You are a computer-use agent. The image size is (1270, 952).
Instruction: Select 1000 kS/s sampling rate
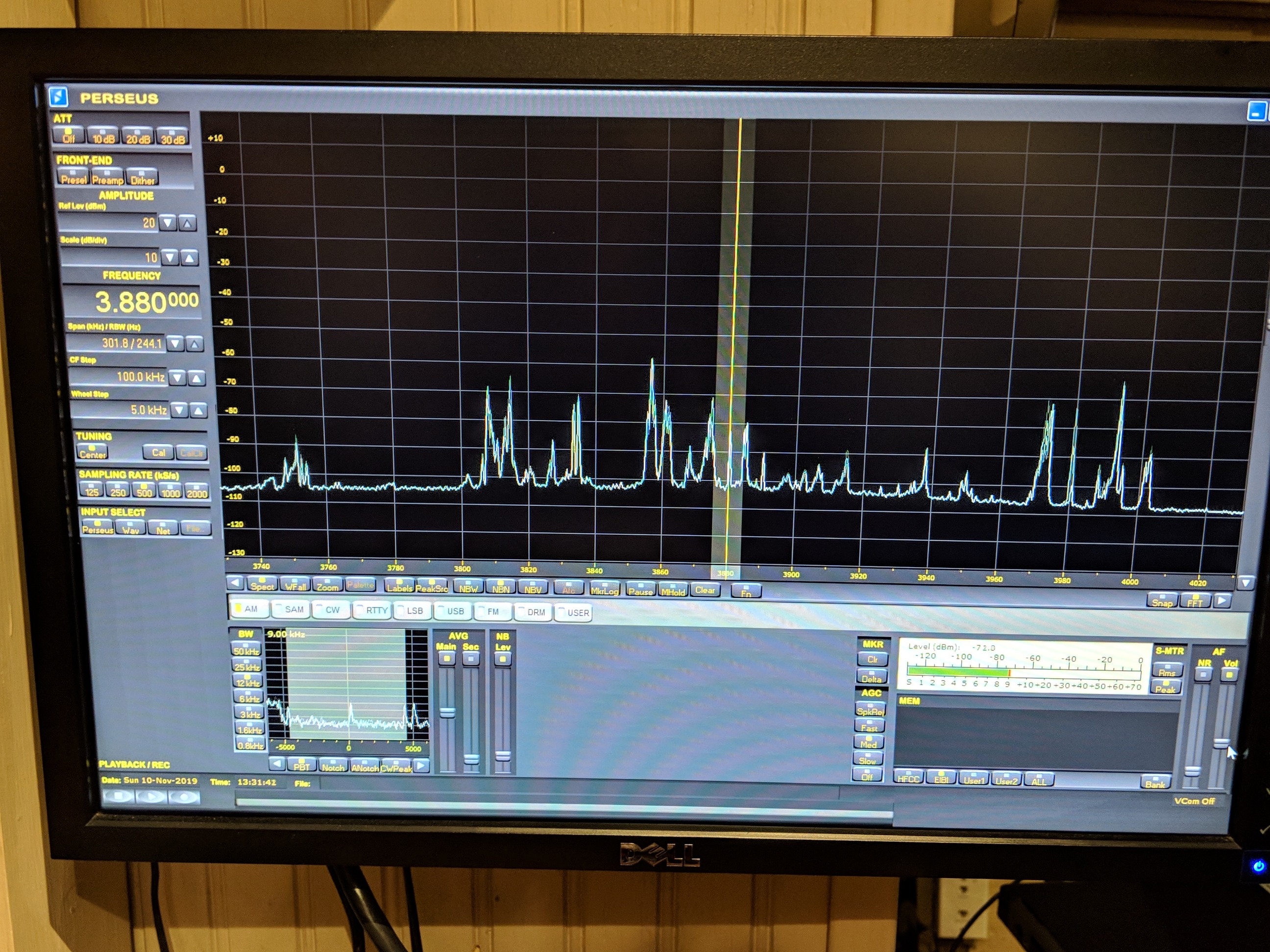pos(171,492)
